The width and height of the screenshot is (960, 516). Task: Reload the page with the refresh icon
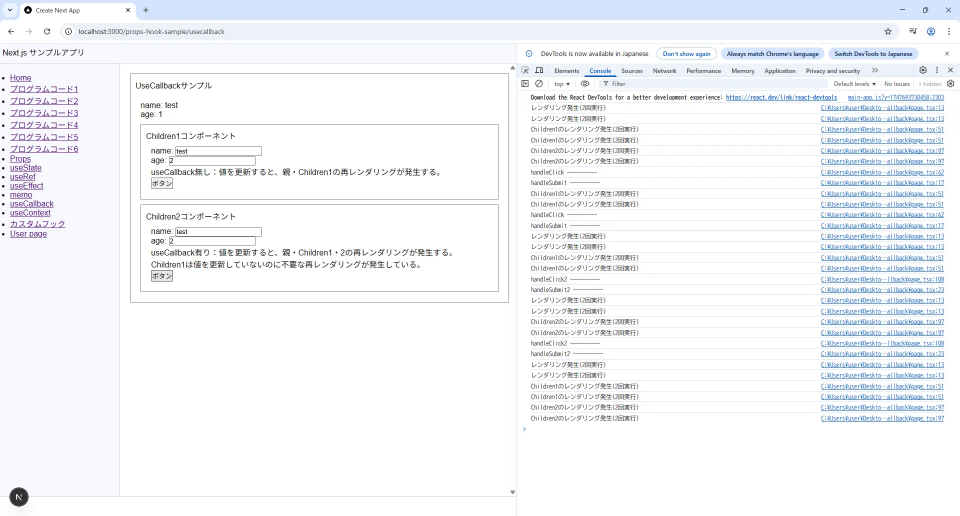47,31
